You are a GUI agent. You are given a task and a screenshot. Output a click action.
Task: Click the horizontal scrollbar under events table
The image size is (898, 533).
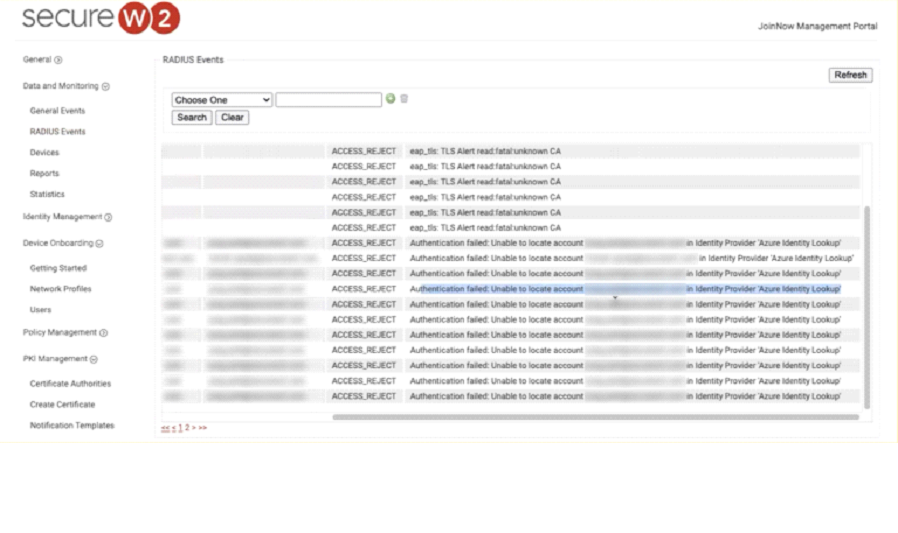click(594, 417)
